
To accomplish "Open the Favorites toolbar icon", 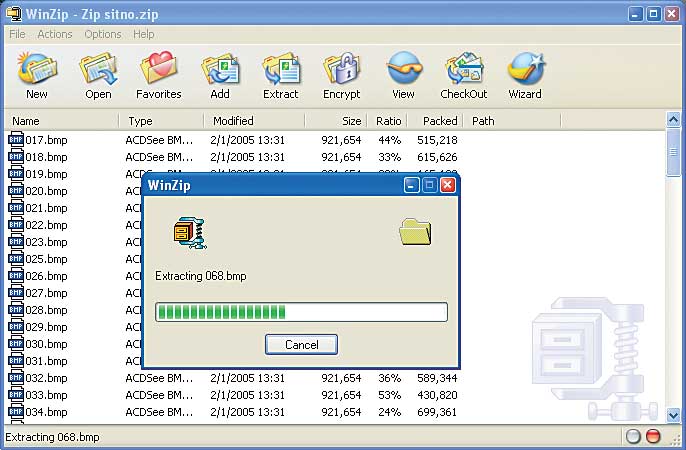I will pyautogui.click(x=158, y=68).
